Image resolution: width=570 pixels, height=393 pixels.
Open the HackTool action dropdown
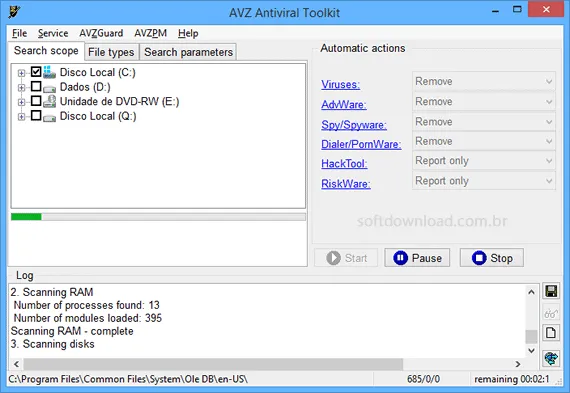(x=484, y=161)
